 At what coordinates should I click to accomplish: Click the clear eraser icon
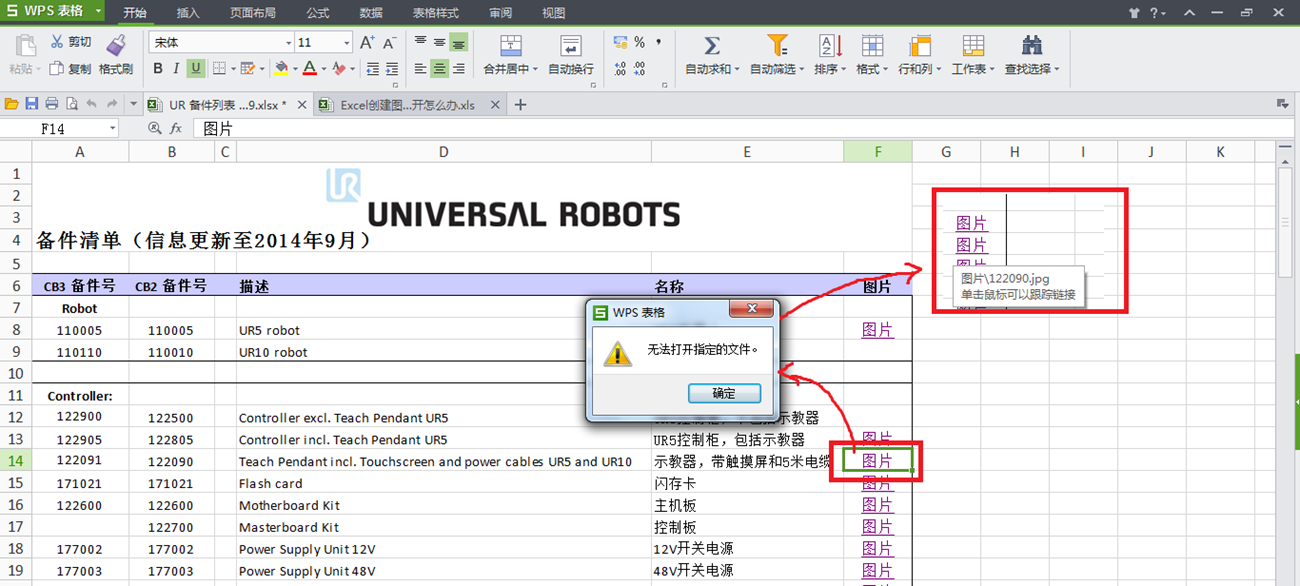click(339, 69)
